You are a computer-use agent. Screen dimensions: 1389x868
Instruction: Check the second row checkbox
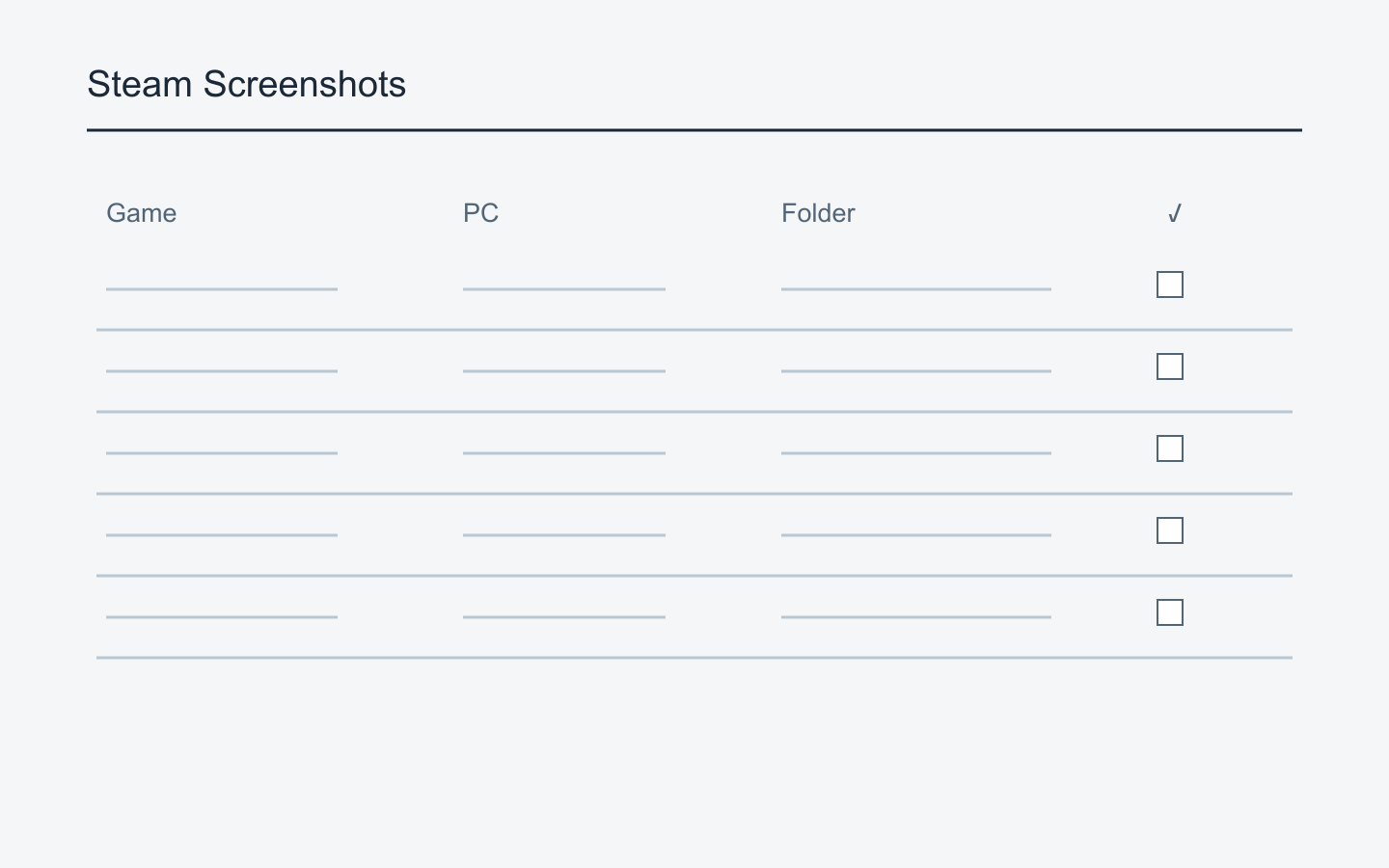1170,366
